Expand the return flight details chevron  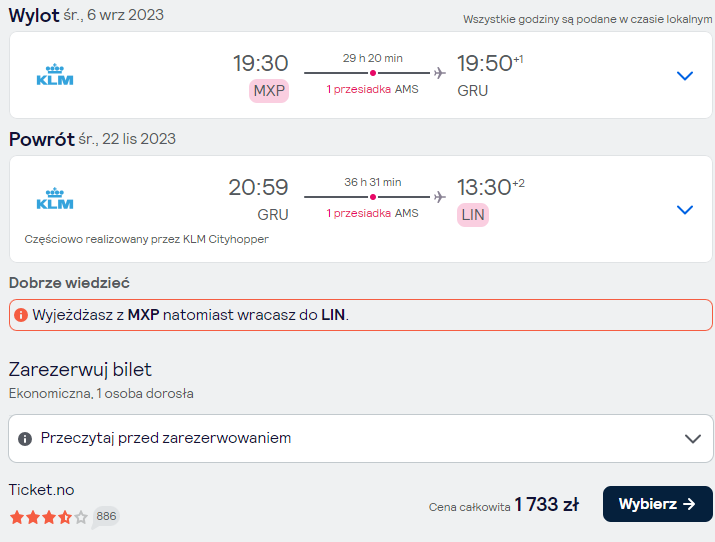(684, 210)
